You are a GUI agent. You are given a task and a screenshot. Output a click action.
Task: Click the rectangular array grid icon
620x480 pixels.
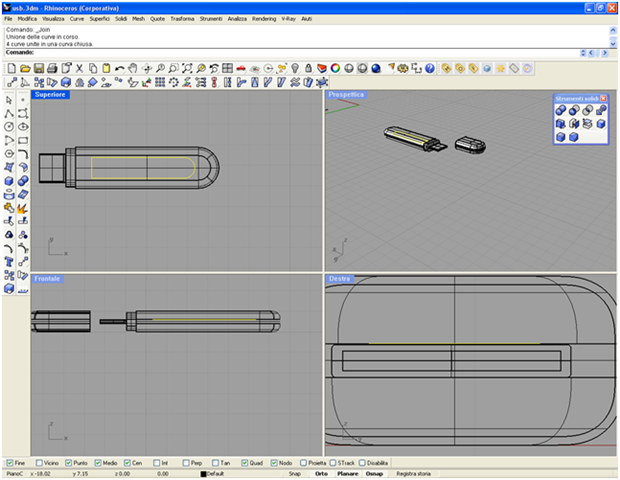tap(160, 82)
